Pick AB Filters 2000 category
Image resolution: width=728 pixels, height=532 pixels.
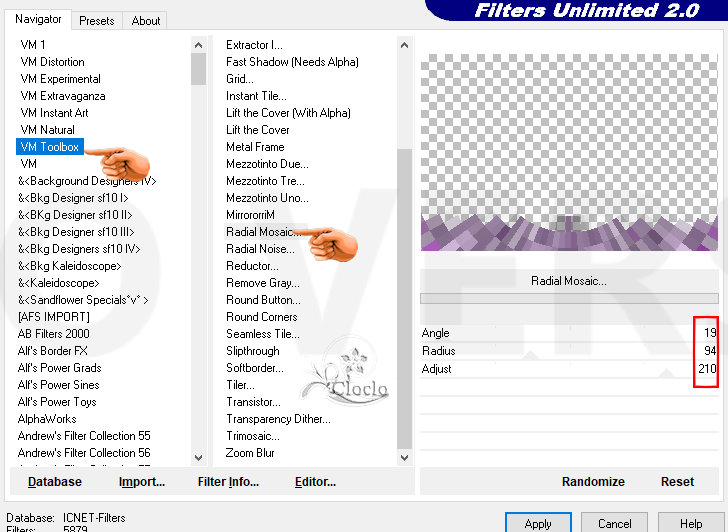53,334
